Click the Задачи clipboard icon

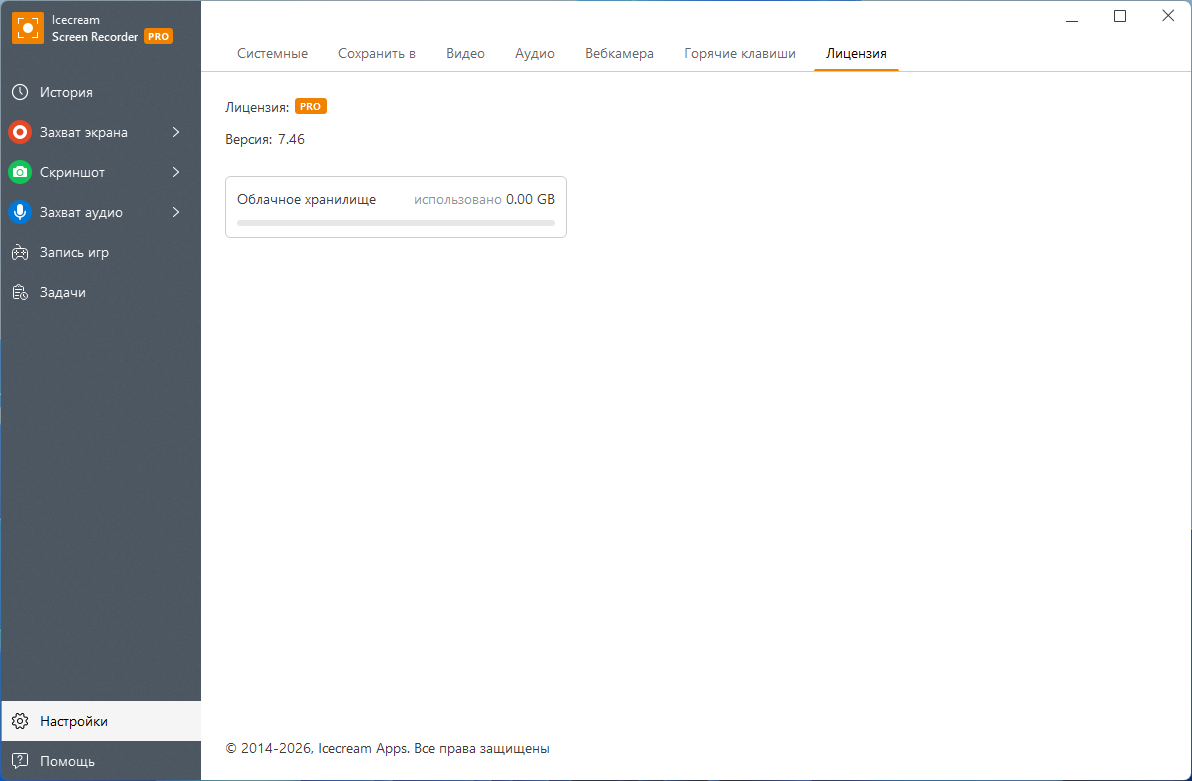20,292
